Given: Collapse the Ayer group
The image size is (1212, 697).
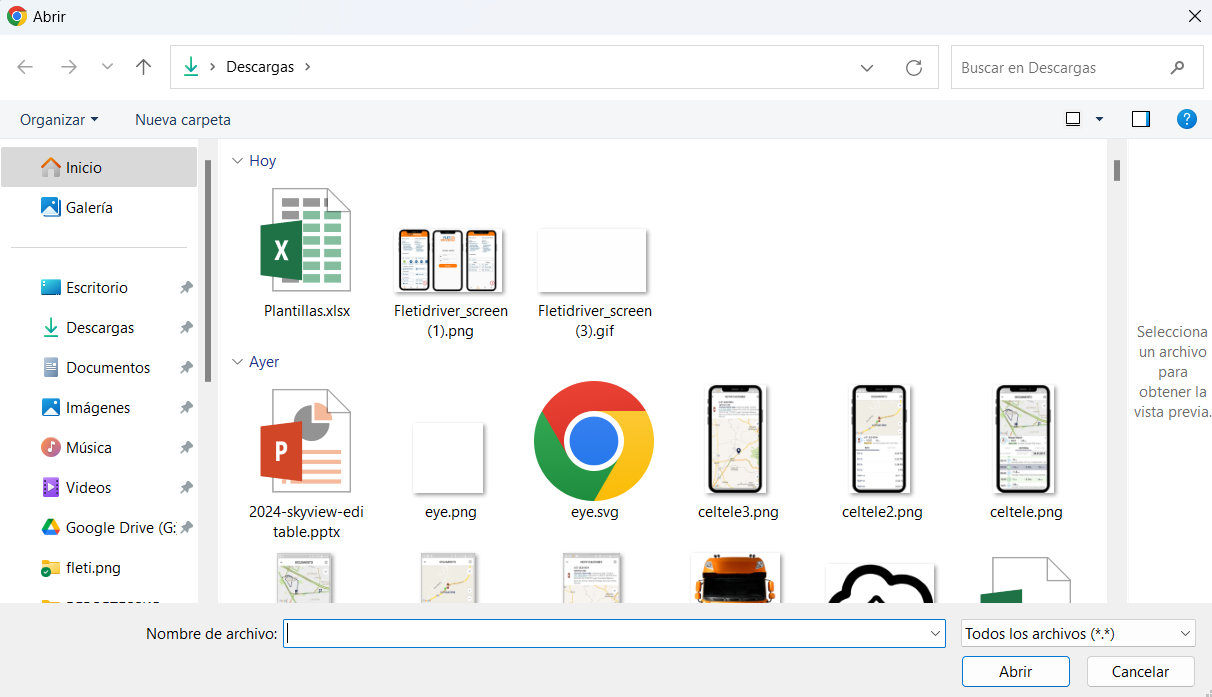Looking at the screenshot, I should tap(237, 362).
